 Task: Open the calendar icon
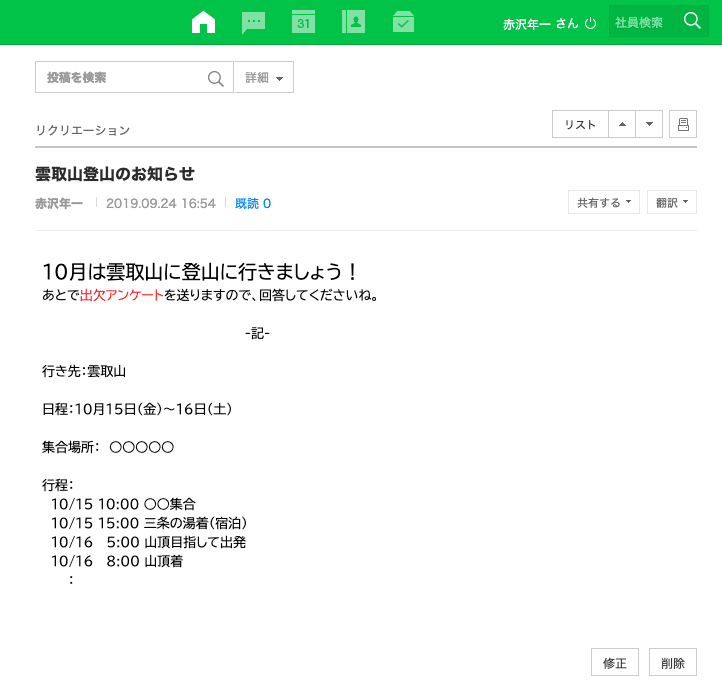[303, 22]
